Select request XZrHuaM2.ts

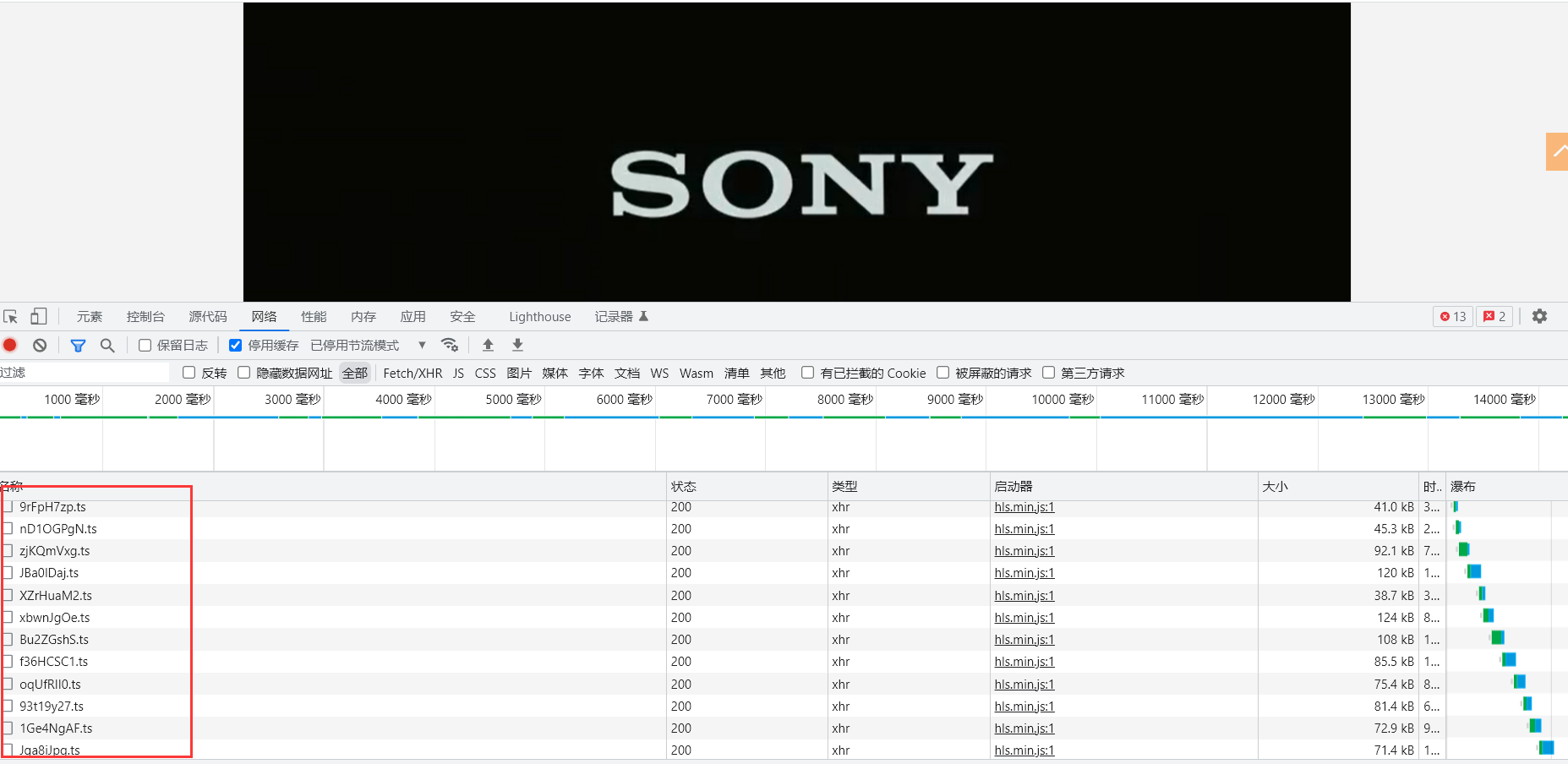[56, 596]
